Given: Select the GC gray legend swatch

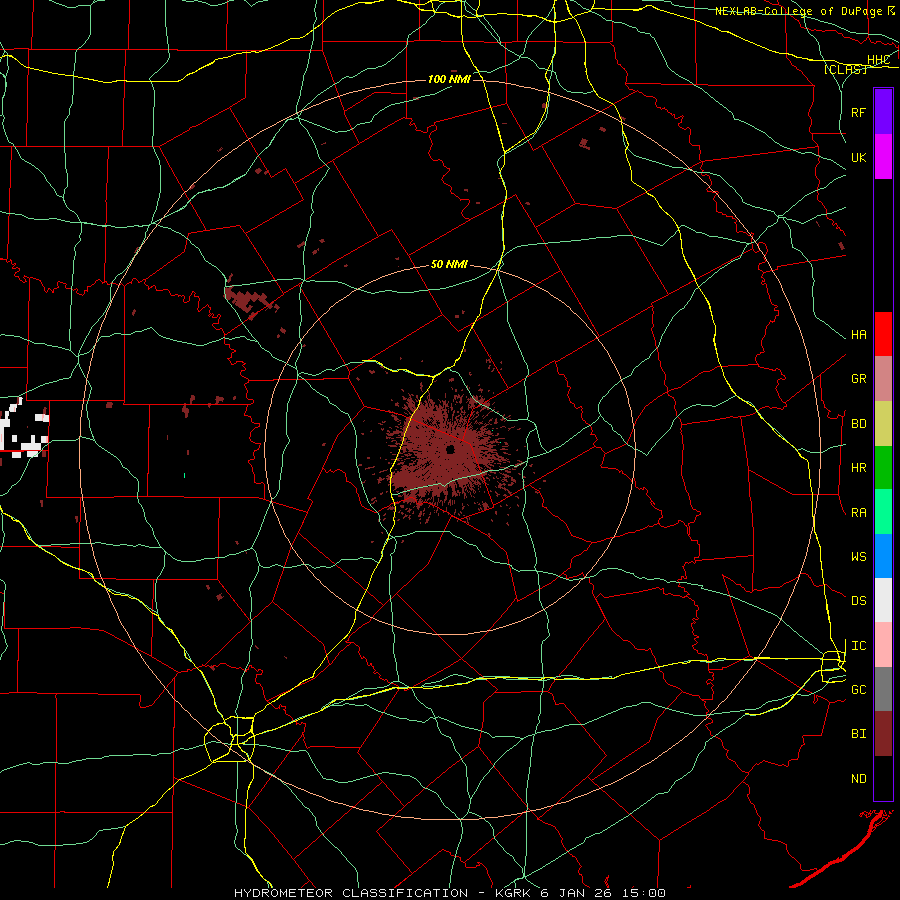Looking at the screenshot, I should point(883,689).
